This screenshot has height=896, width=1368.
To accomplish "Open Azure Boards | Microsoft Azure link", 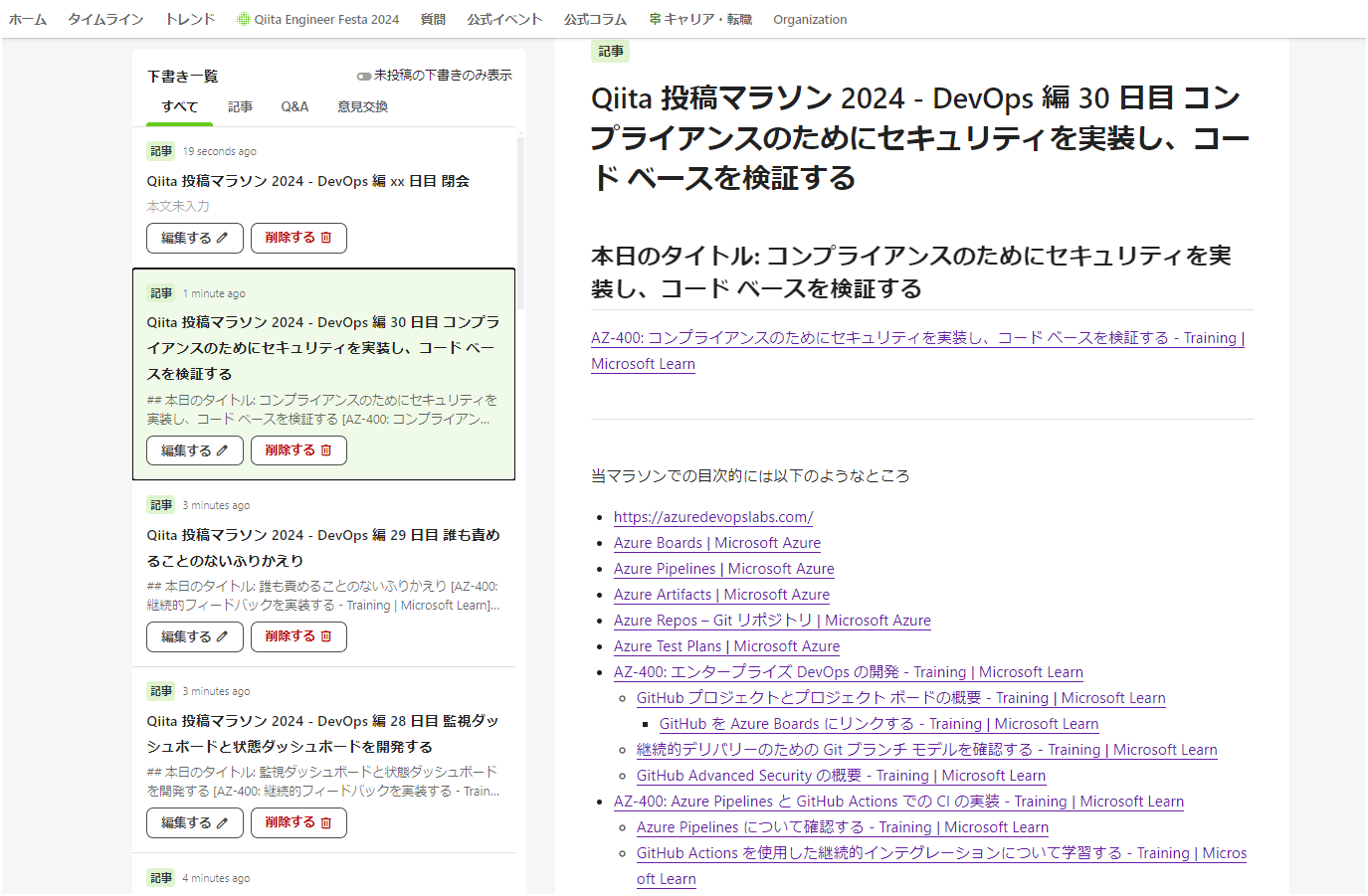I will [x=717, y=543].
